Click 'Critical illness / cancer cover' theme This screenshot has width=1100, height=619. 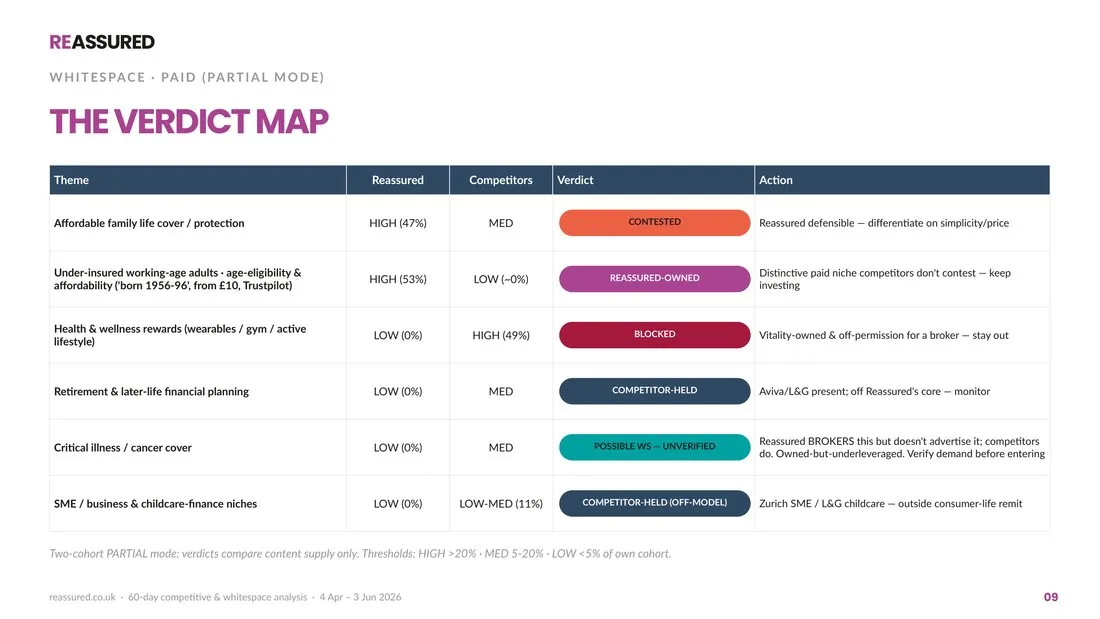(123, 448)
